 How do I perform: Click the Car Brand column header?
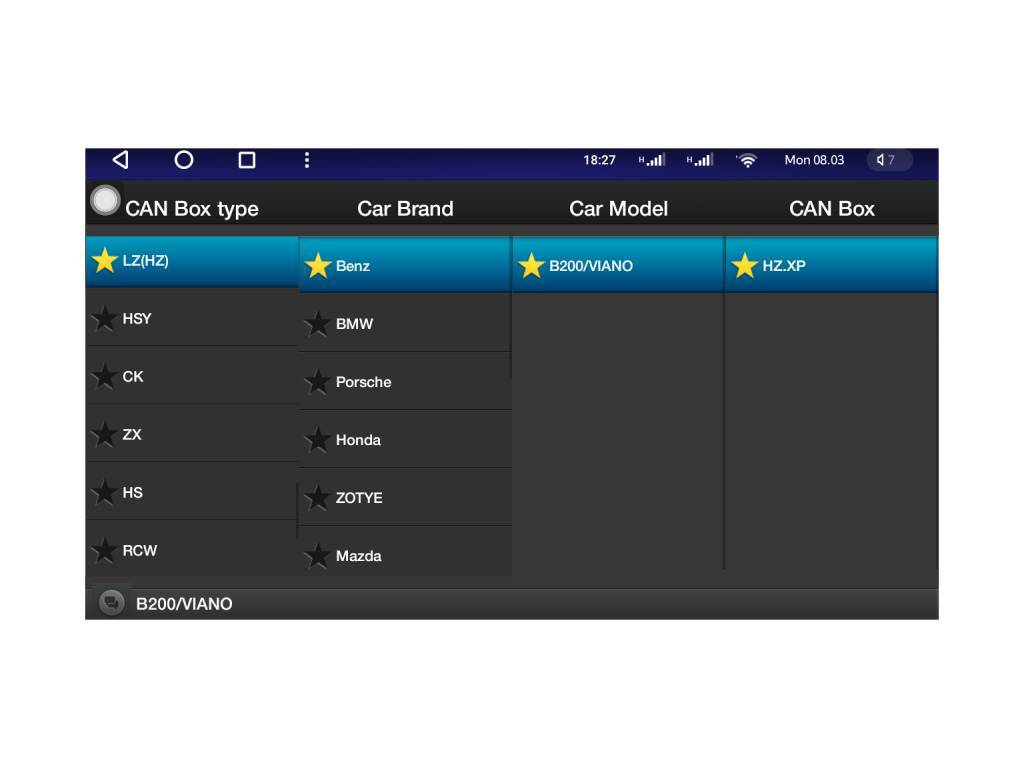tap(405, 209)
